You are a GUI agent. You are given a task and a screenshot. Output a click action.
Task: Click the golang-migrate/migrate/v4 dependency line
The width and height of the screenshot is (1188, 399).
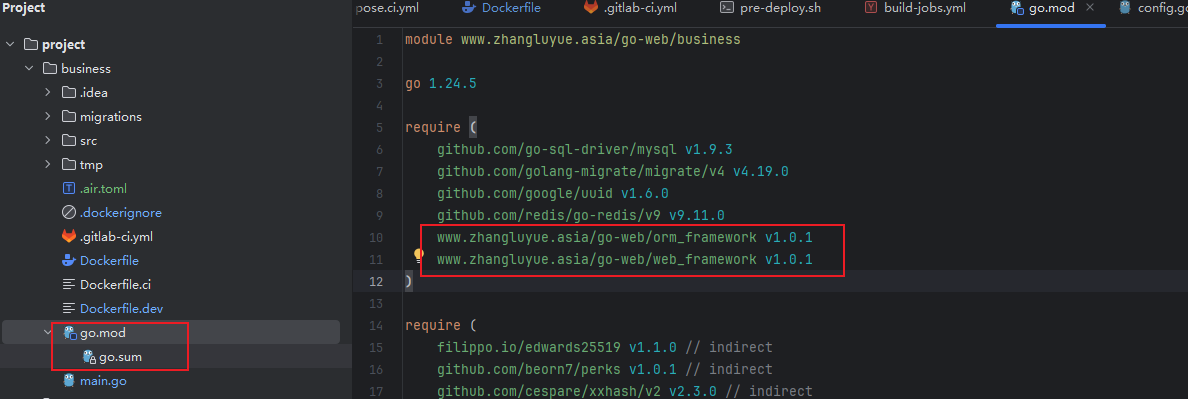[613, 171]
